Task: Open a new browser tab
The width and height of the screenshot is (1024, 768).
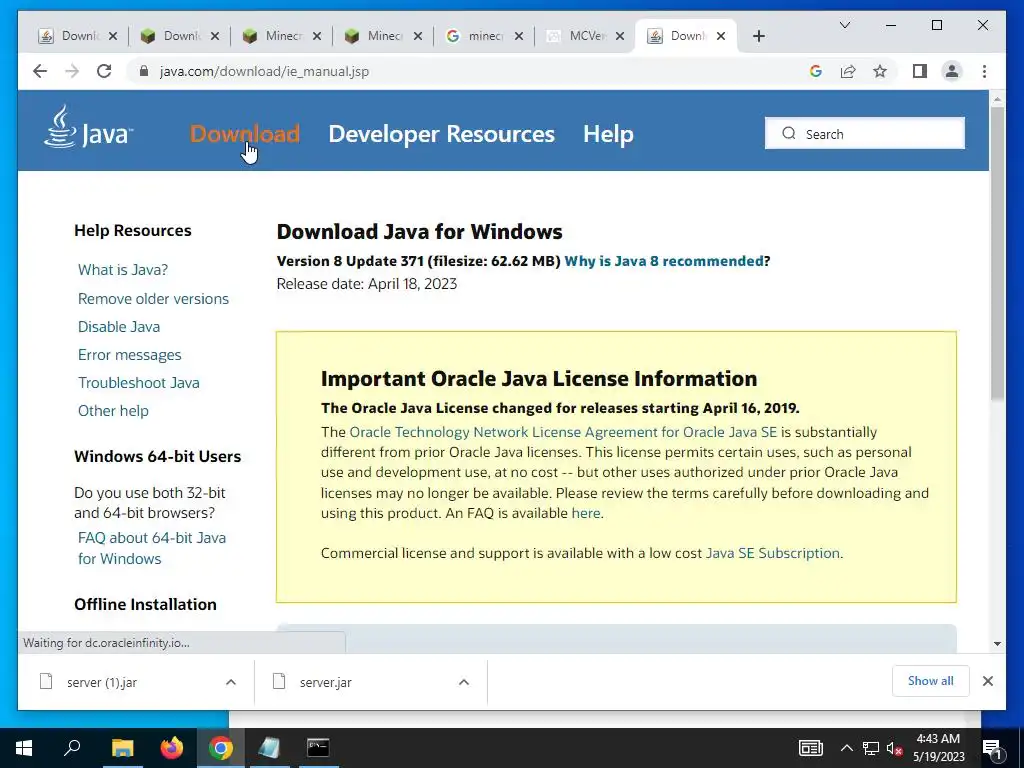Action: [x=758, y=36]
